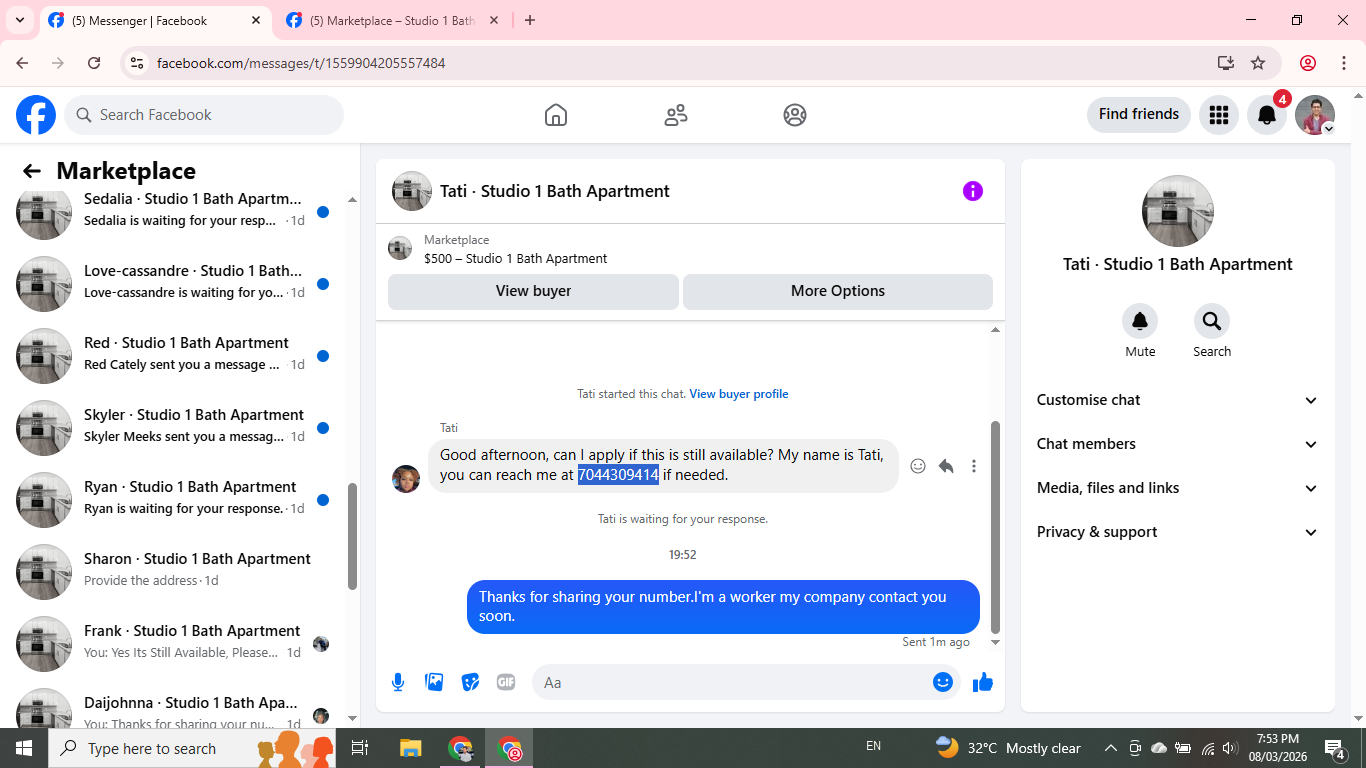Click the Facebook logo icon
The image size is (1366, 768).
pyautogui.click(x=36, y=115)
